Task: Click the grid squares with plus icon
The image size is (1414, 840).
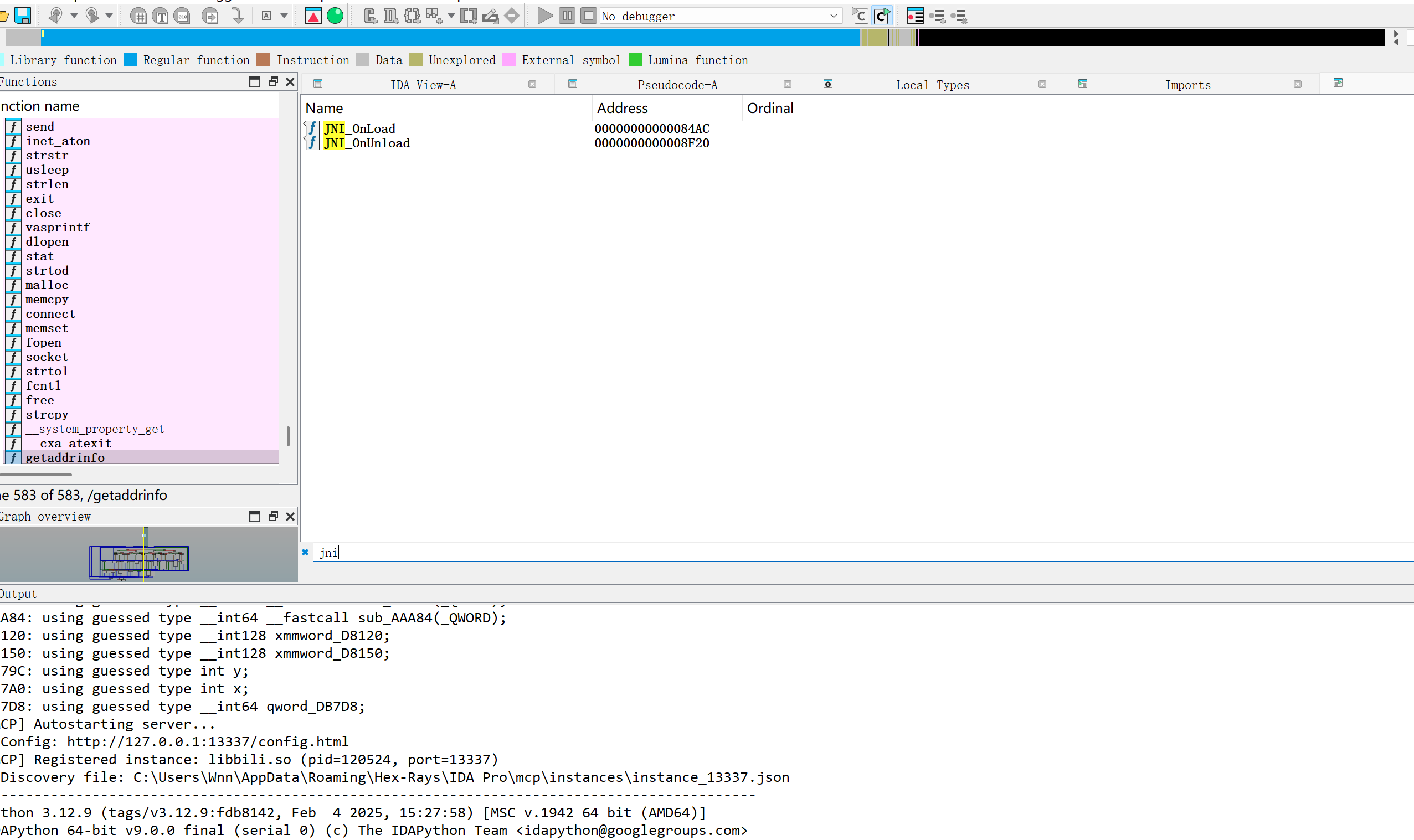Action: (434, 16)
